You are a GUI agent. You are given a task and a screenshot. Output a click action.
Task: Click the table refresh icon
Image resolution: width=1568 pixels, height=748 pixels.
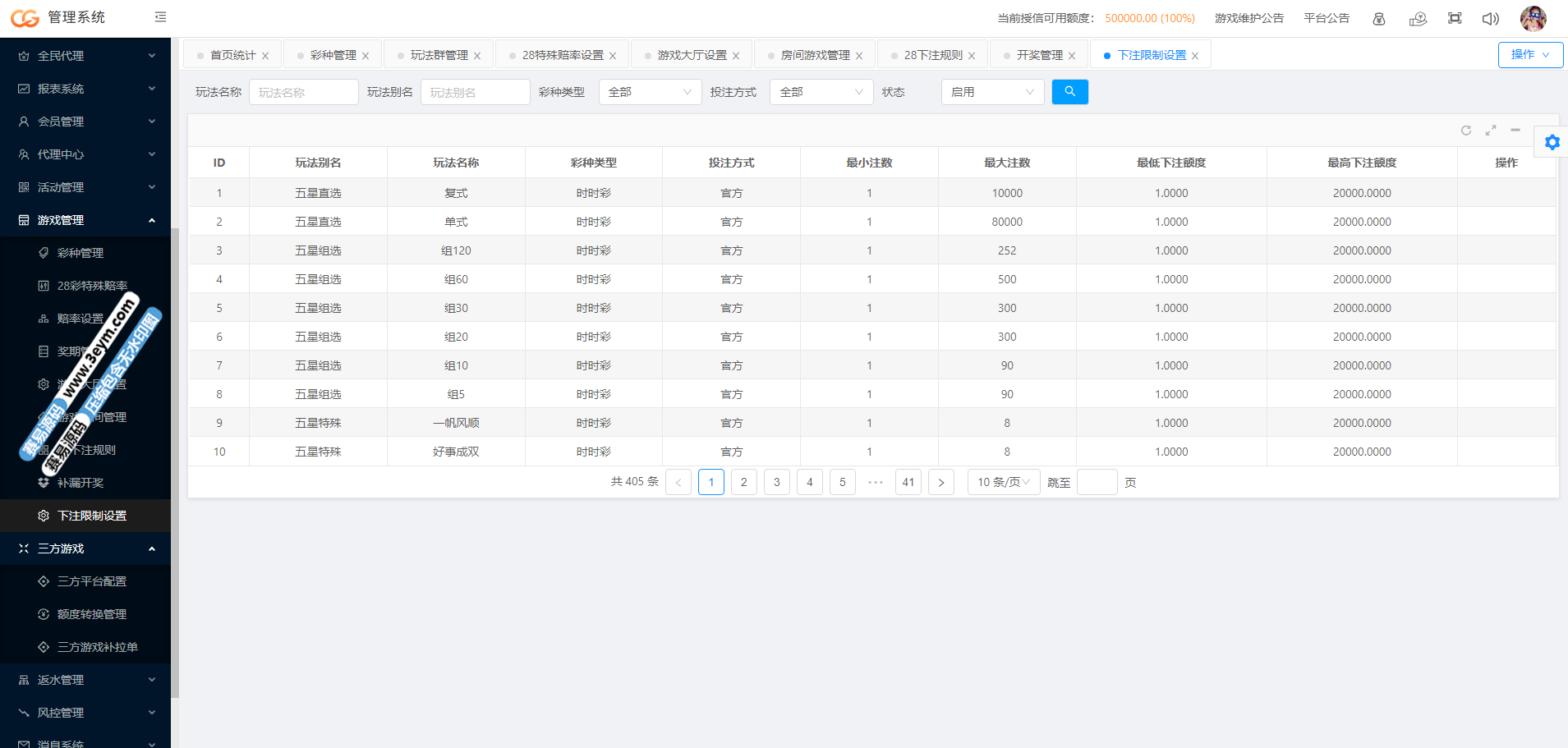coord(1466,131)
